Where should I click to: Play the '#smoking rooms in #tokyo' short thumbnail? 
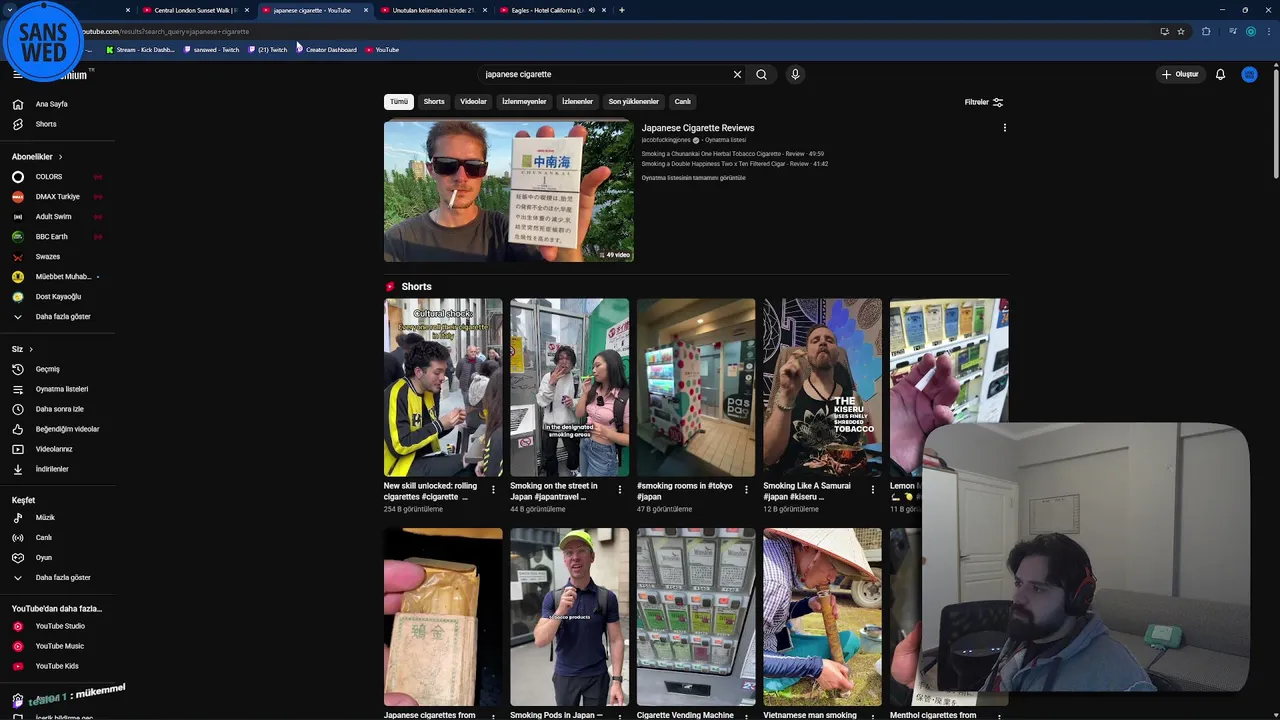coord(696,388)
